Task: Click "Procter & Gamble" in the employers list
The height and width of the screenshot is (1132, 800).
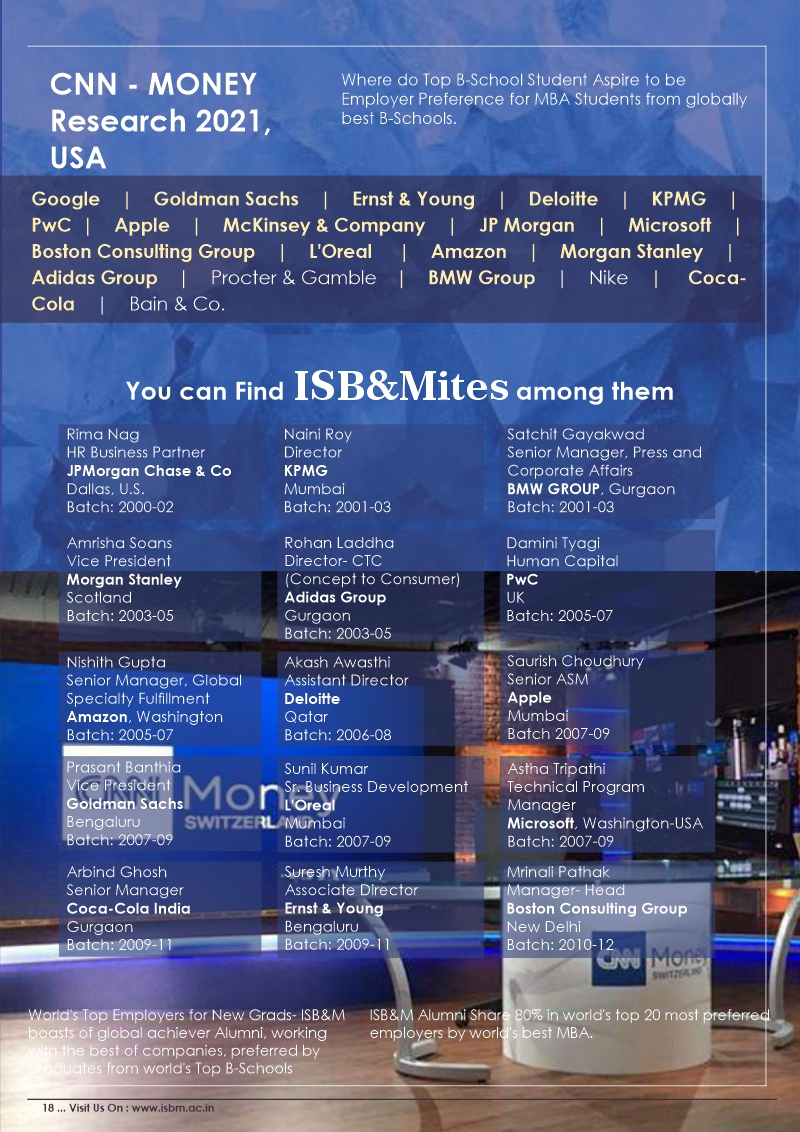Action: (x=293, y=278)
